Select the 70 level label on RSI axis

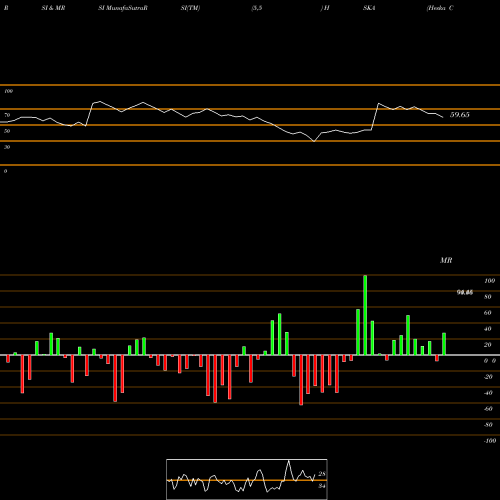[x=7, y=115]
